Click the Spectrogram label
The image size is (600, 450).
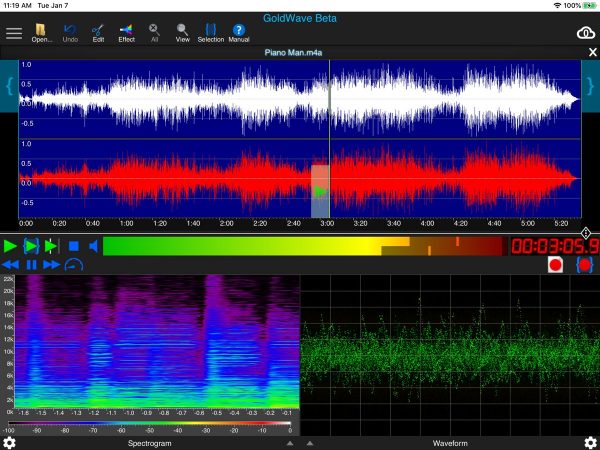(x=150, y=443)
